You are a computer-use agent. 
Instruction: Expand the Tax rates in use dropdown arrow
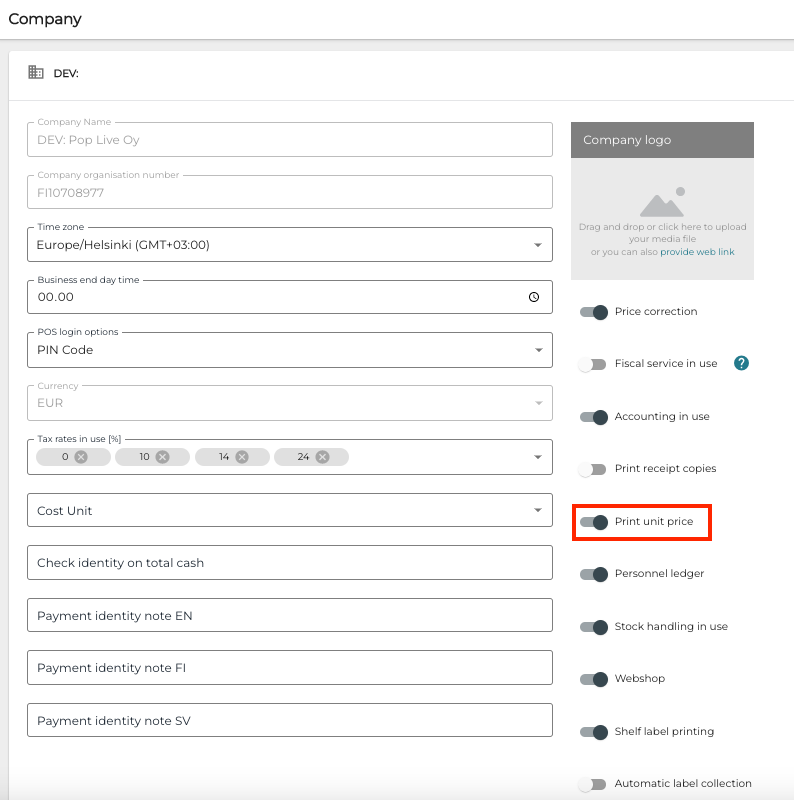538,457
